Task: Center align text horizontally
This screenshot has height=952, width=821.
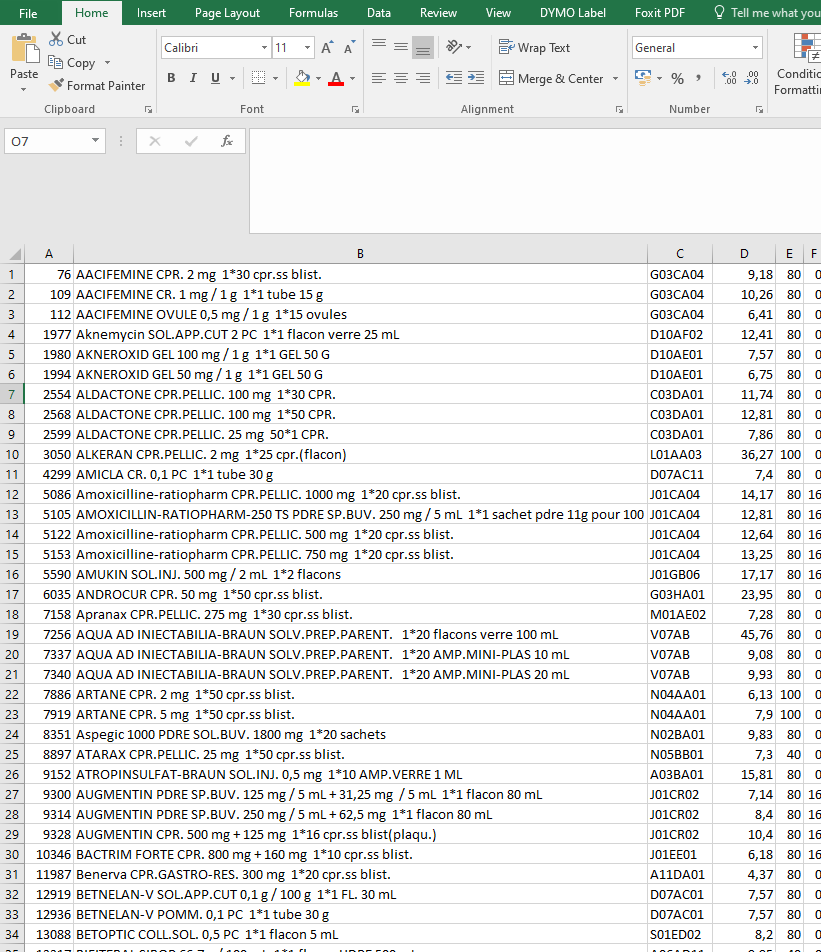Action: pyautogui.click(x=400, y=78)
